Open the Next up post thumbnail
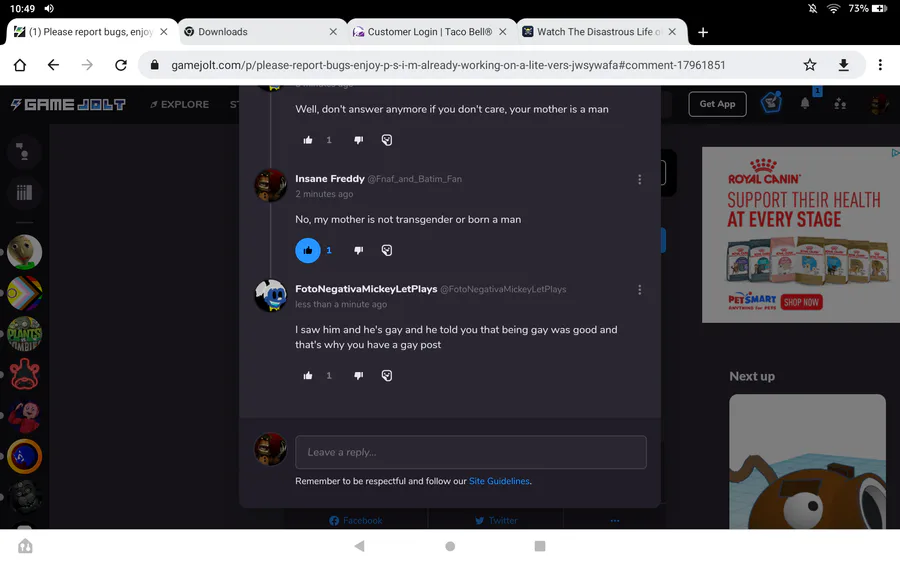Viewport: 900px width, 563px height. point(807,461)
